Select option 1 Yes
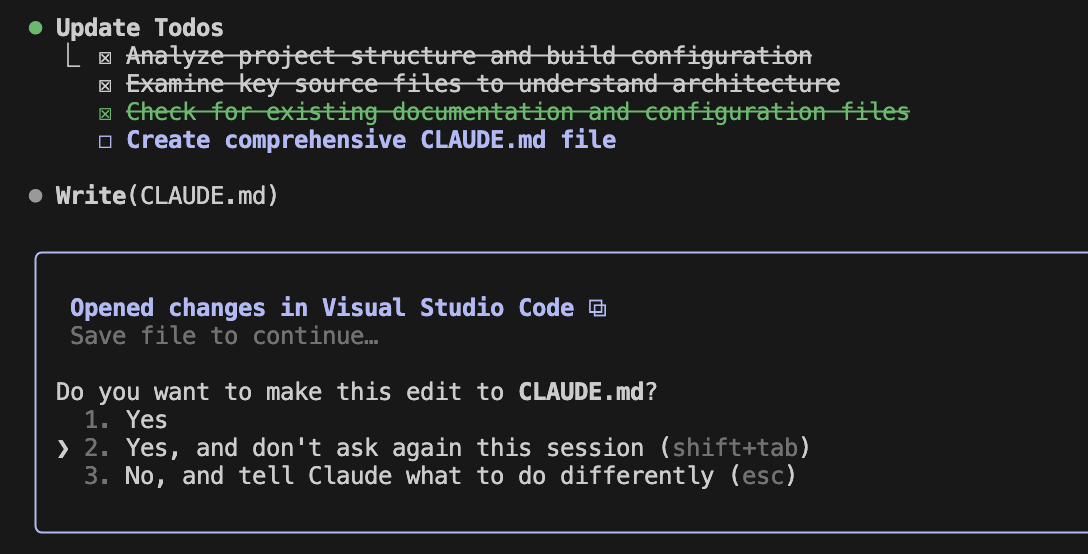The height and width of the screenshot is (554, 1088). [146, 420]
